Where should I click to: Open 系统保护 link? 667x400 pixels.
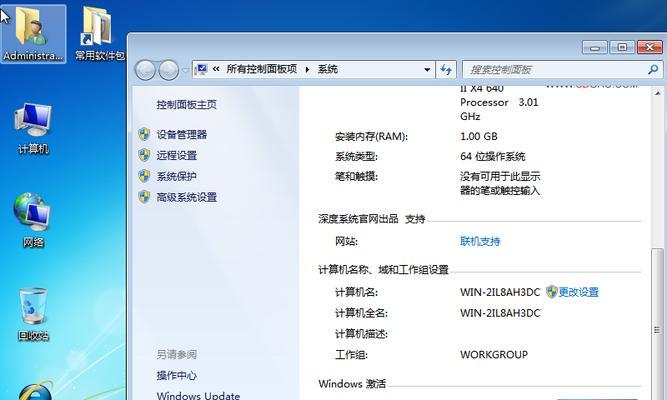tap(177, 176)
